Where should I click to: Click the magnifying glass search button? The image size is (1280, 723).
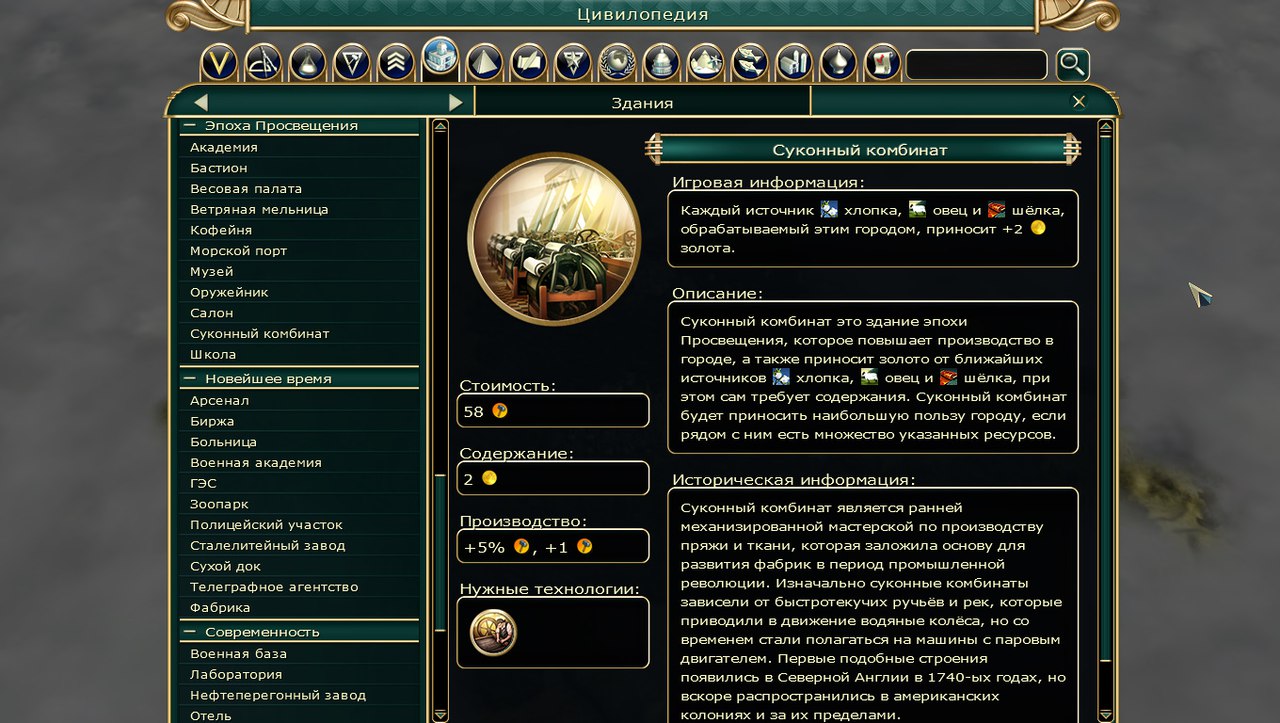pos(1072,65)
